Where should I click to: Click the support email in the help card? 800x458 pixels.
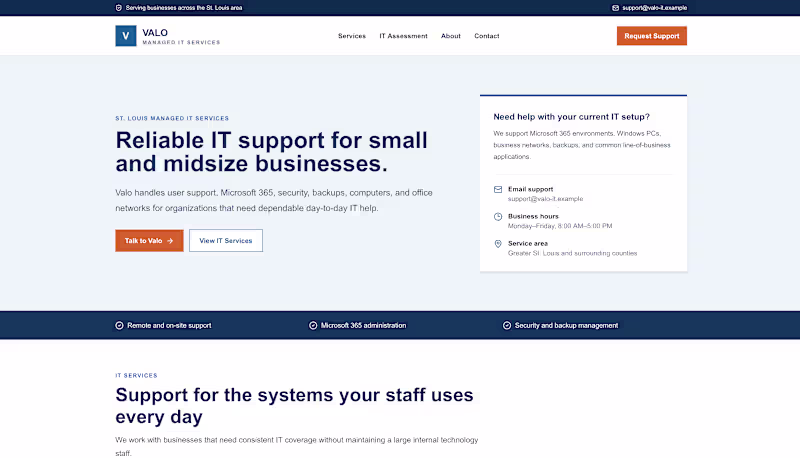tap(545, 199)
